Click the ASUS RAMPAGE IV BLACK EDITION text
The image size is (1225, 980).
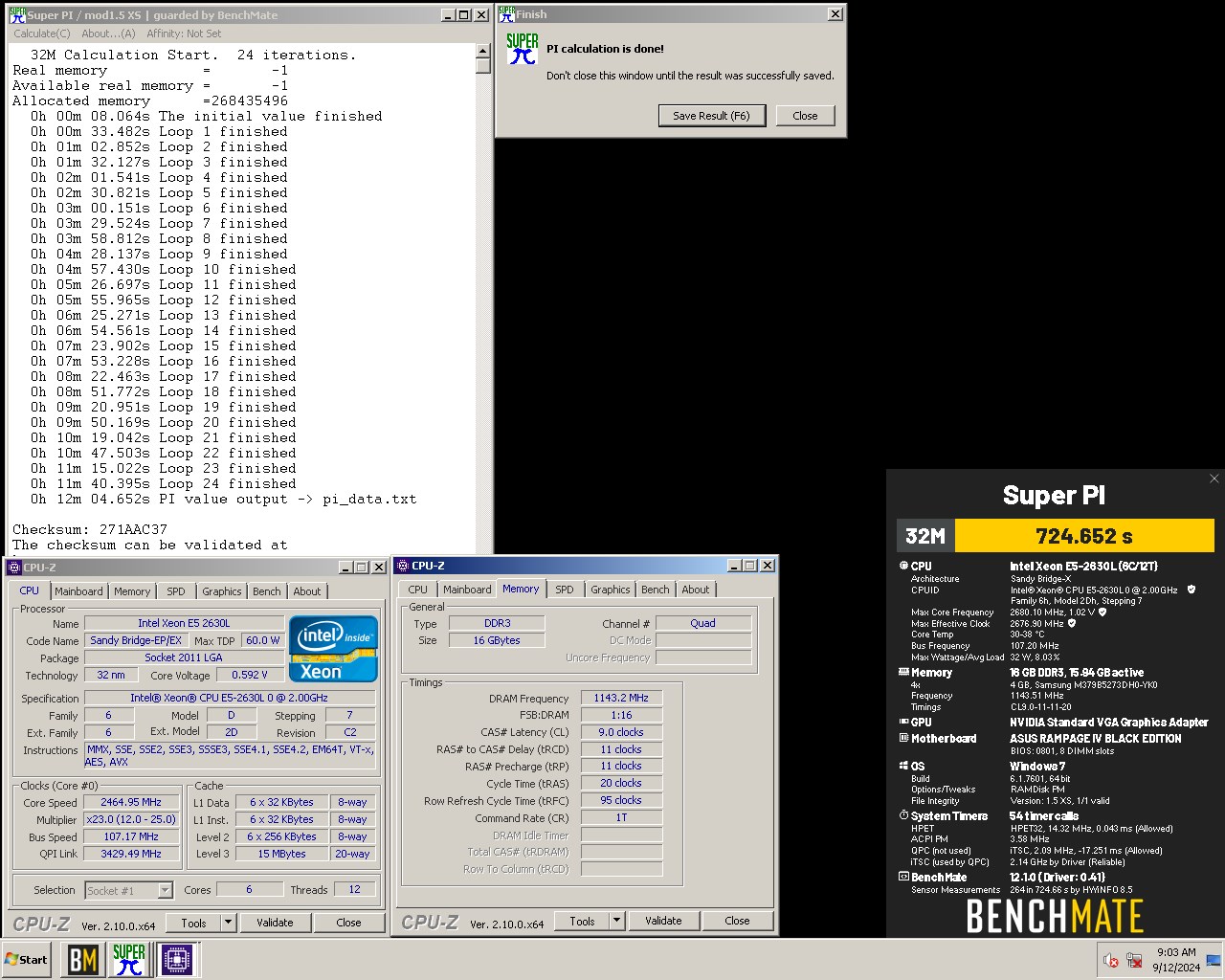coord(1096,738)
